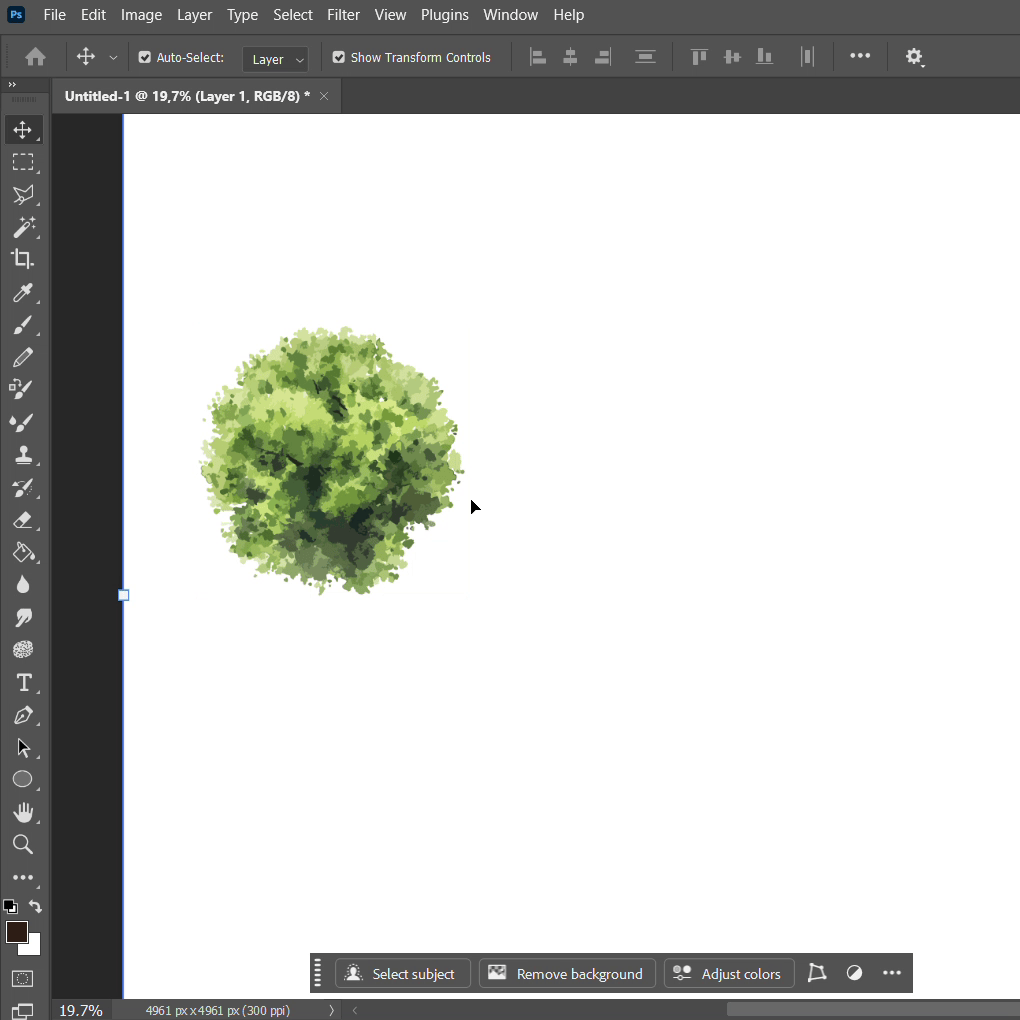Activate the Clone Stamp tool
The image size is (1020, 1020).
pos(23,455)
